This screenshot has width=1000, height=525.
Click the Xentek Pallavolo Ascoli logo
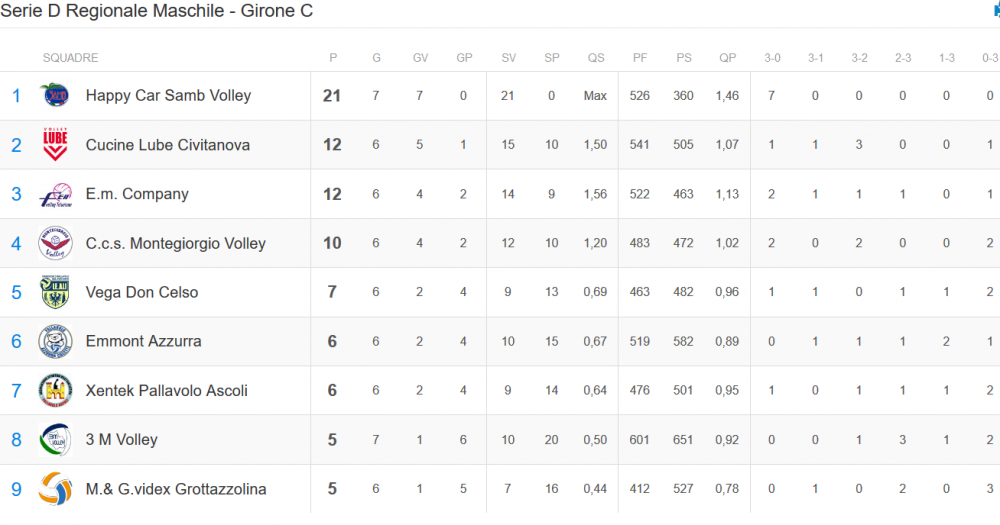pos(55,390)
